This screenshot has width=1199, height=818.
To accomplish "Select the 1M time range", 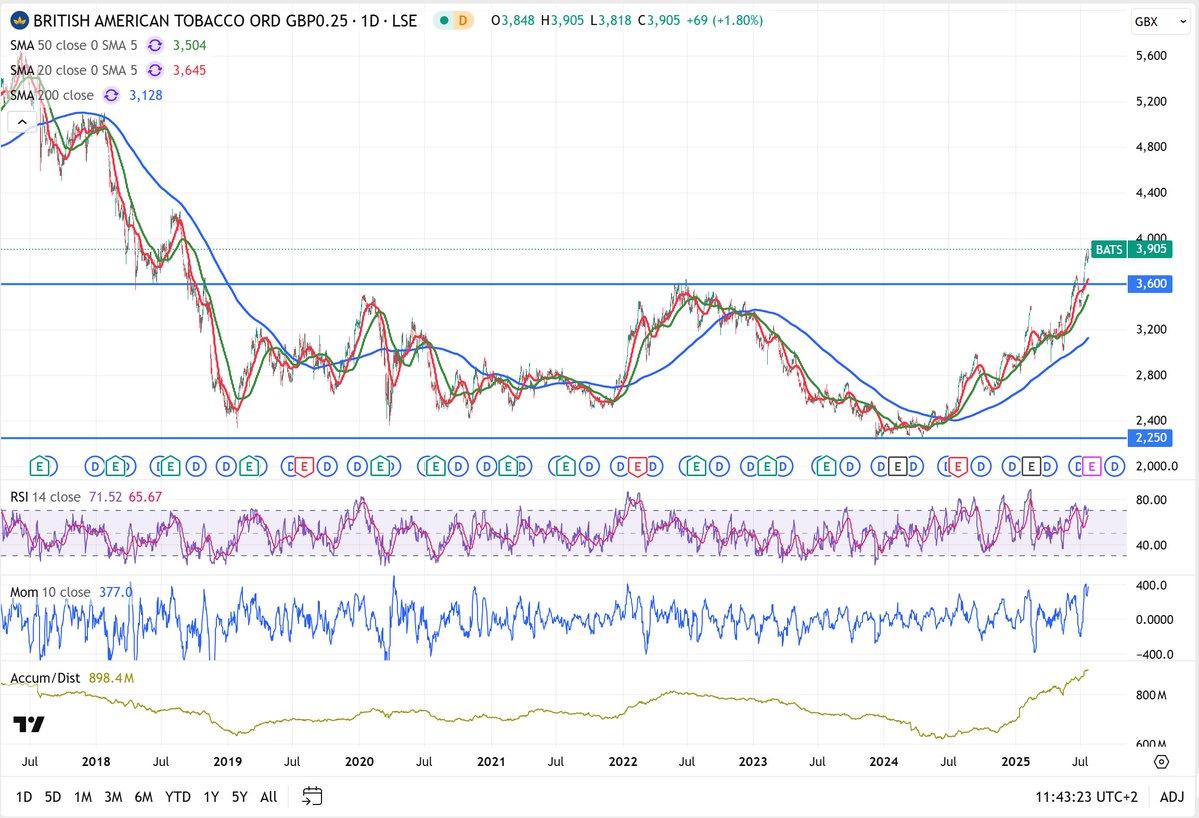I will [x=83, y=797].
